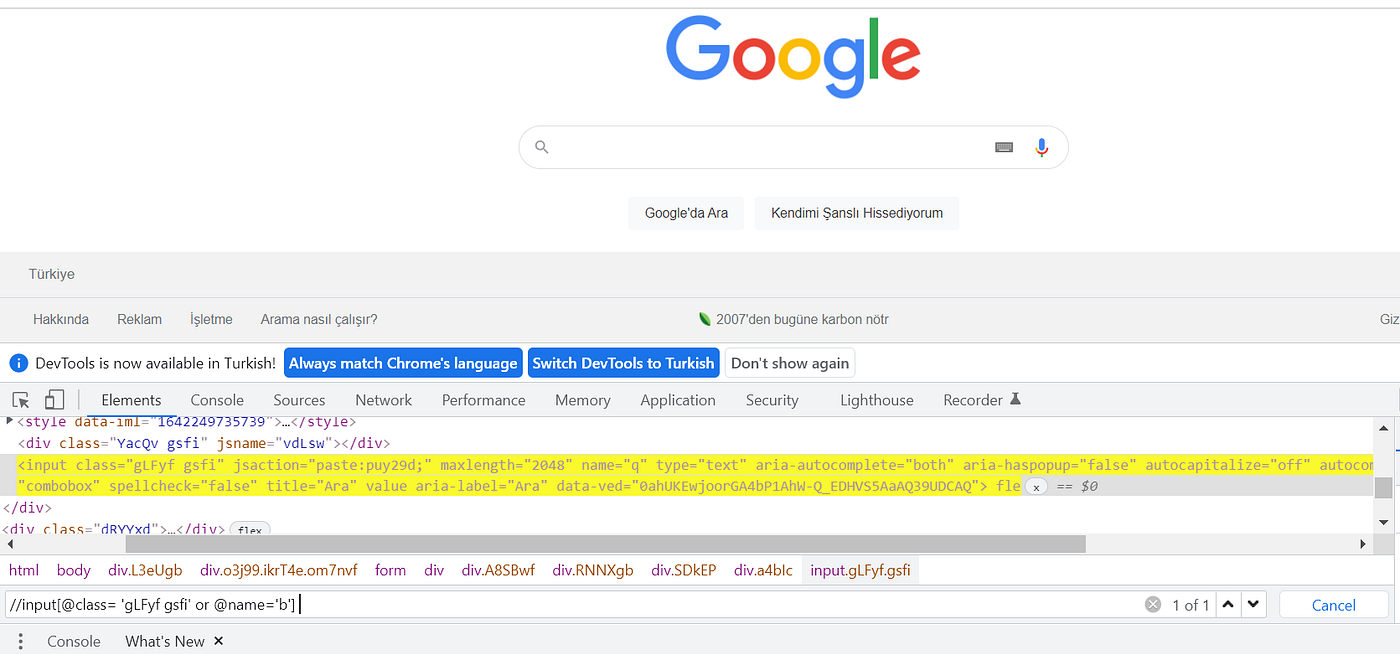
Task: Open the Console drawer tab
Action: (x=74, y=641)
